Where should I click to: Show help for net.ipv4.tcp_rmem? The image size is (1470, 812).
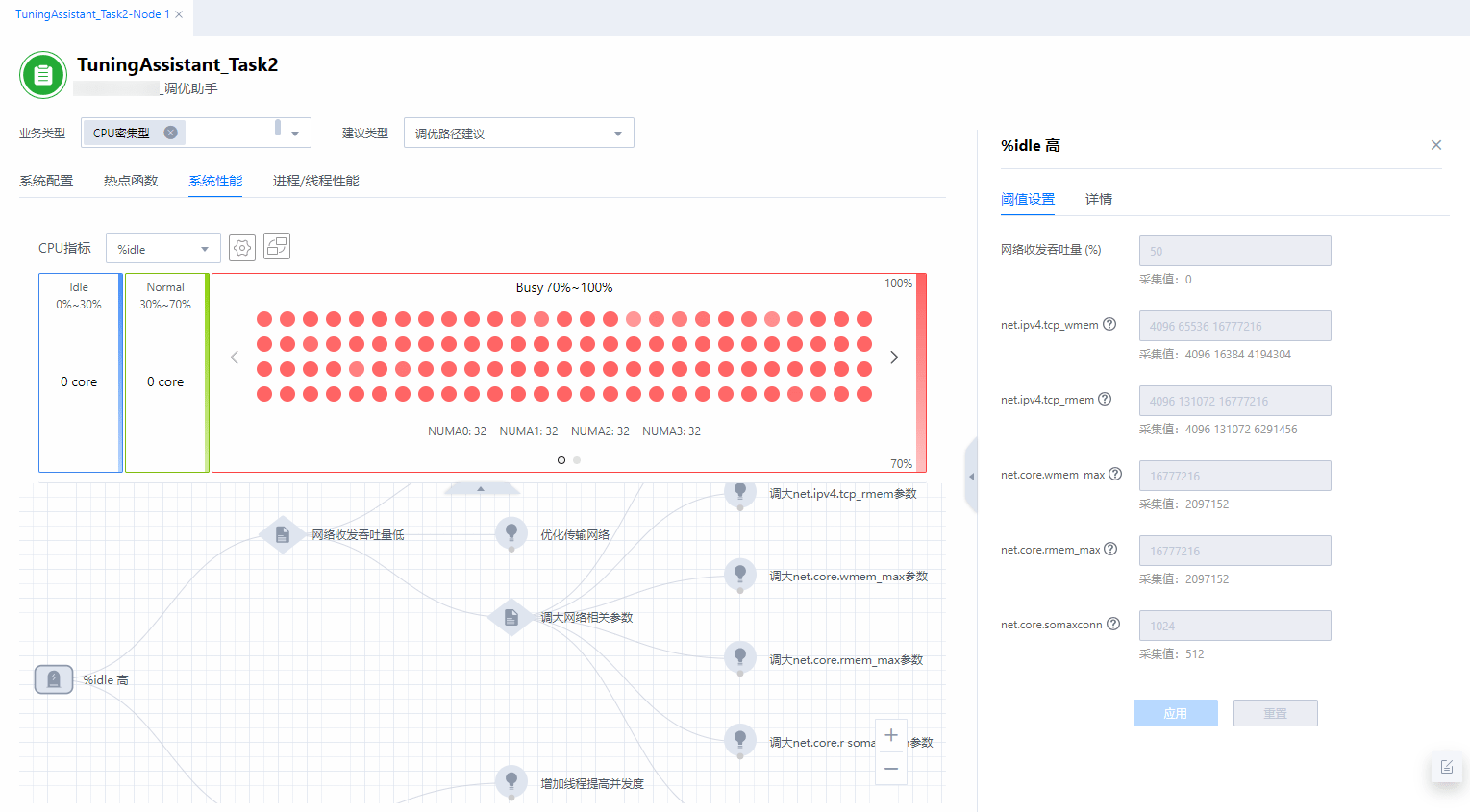[1105, 399]
